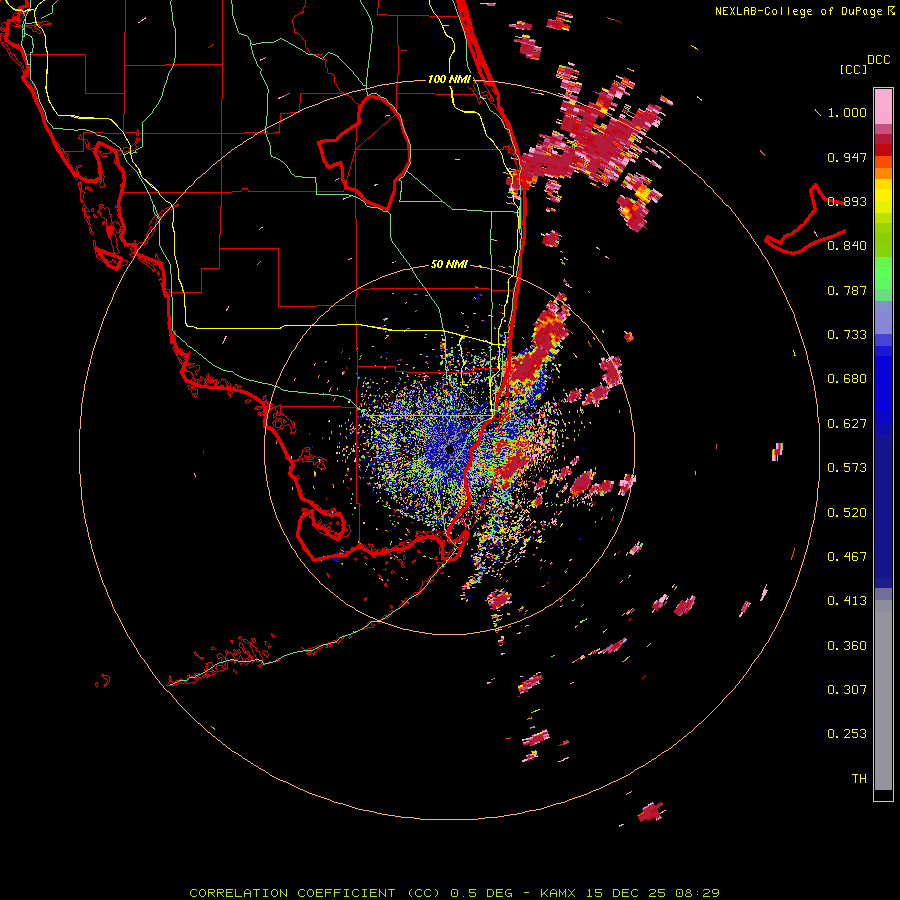Click the 15 DEC 25 date text
900x900 pixels.
click(626, 893)
